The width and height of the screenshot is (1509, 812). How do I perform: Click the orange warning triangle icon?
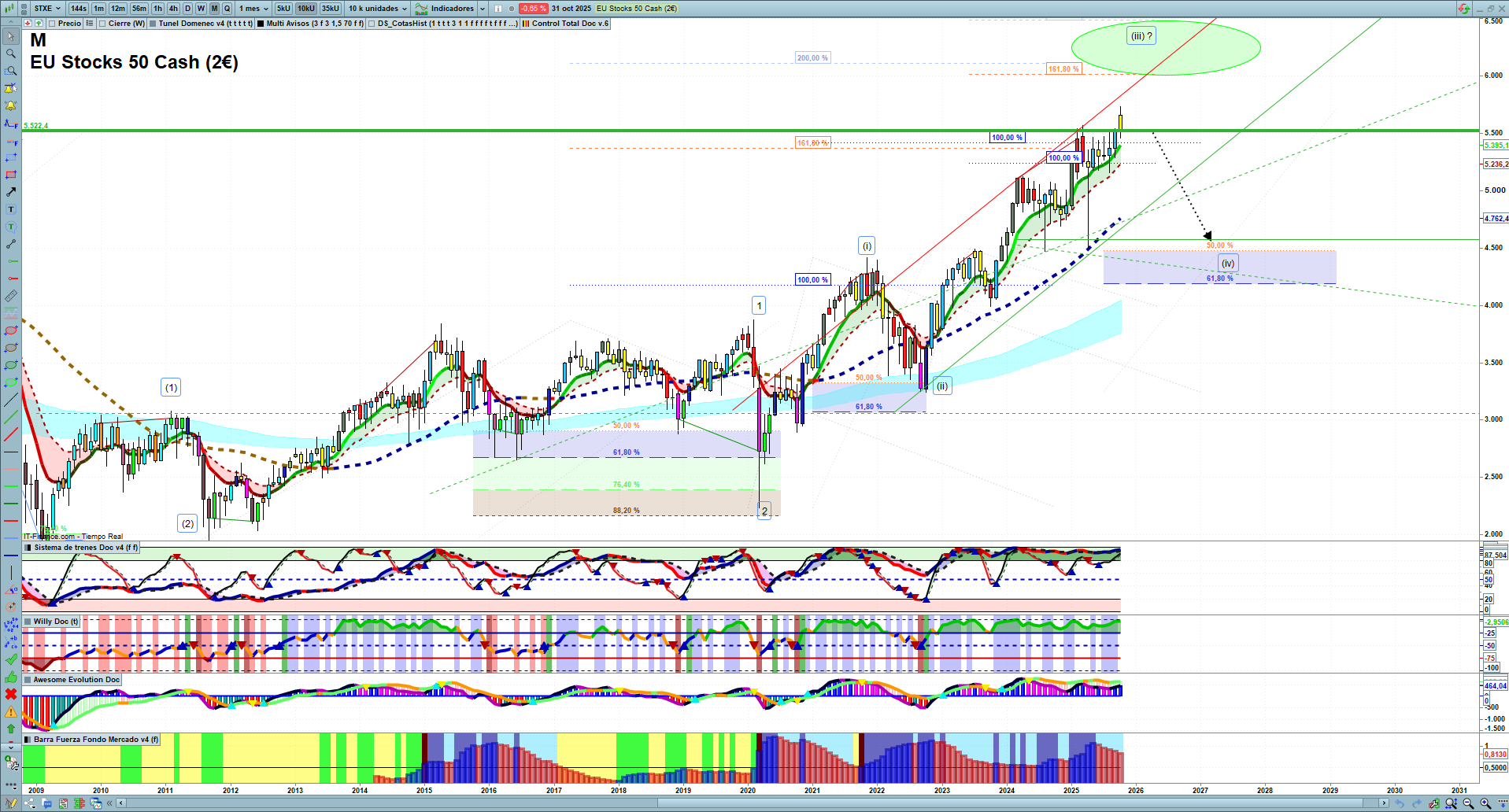[11, 711]
